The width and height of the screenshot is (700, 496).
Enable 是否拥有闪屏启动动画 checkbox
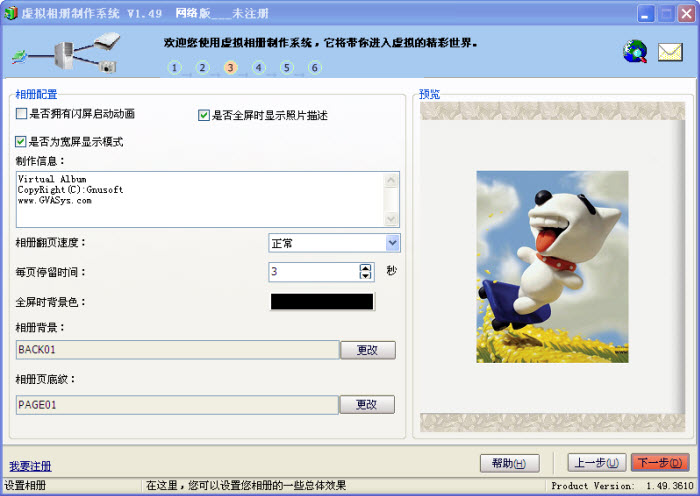click(x=21, y=114)
